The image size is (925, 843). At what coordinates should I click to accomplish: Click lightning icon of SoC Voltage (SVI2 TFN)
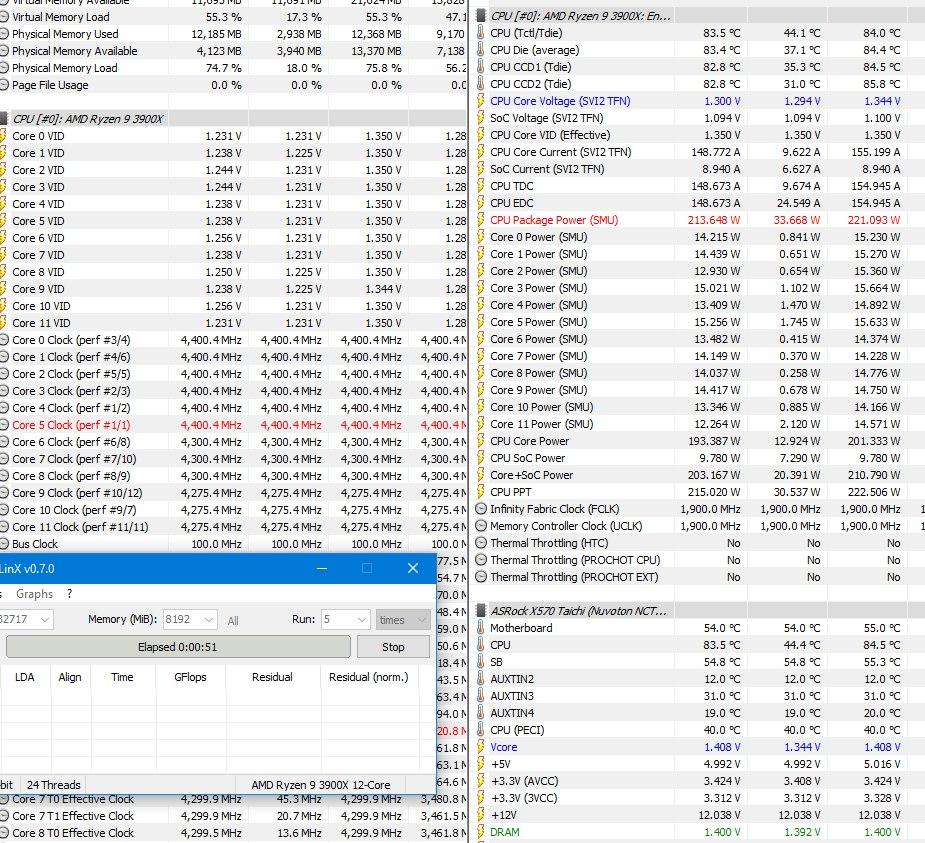(x=481, y=118)
